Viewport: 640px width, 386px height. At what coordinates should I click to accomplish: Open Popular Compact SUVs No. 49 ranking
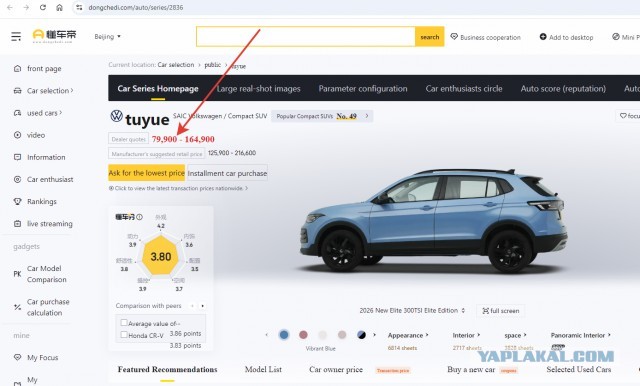coord(322,116)
